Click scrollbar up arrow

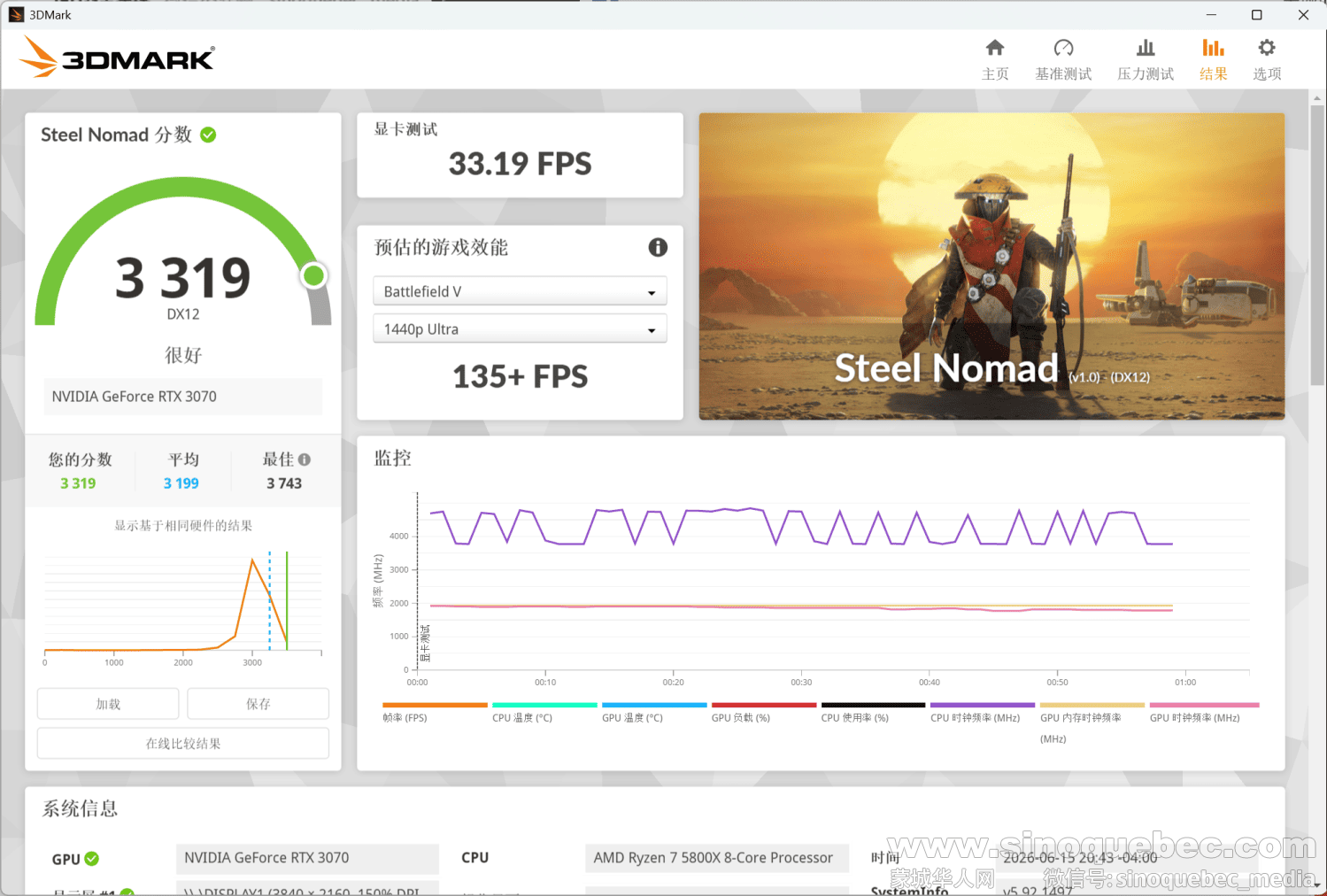(x=1317, y=97)
